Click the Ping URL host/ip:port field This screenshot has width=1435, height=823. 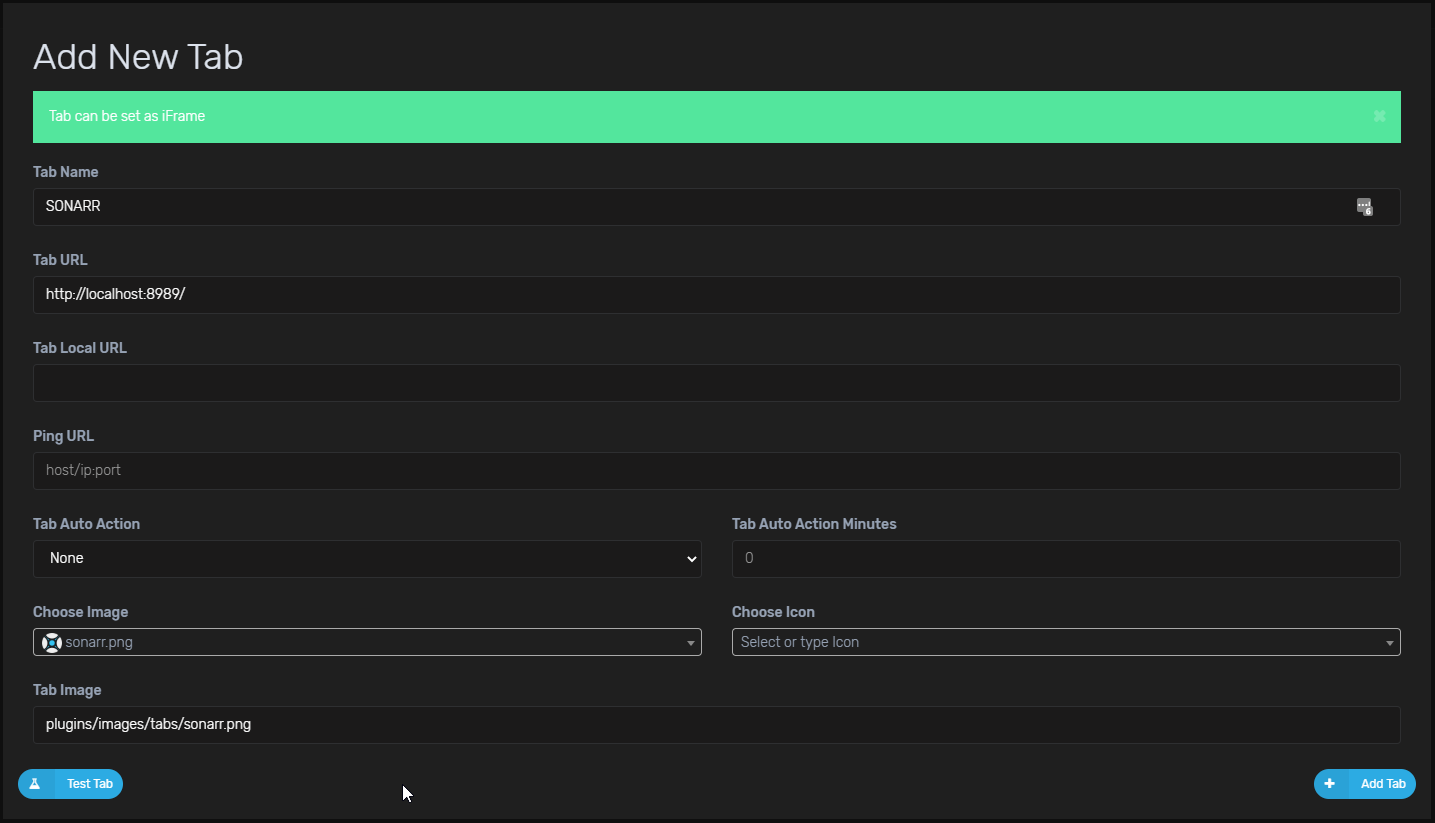pyautogui.click(x=716, y=471)
